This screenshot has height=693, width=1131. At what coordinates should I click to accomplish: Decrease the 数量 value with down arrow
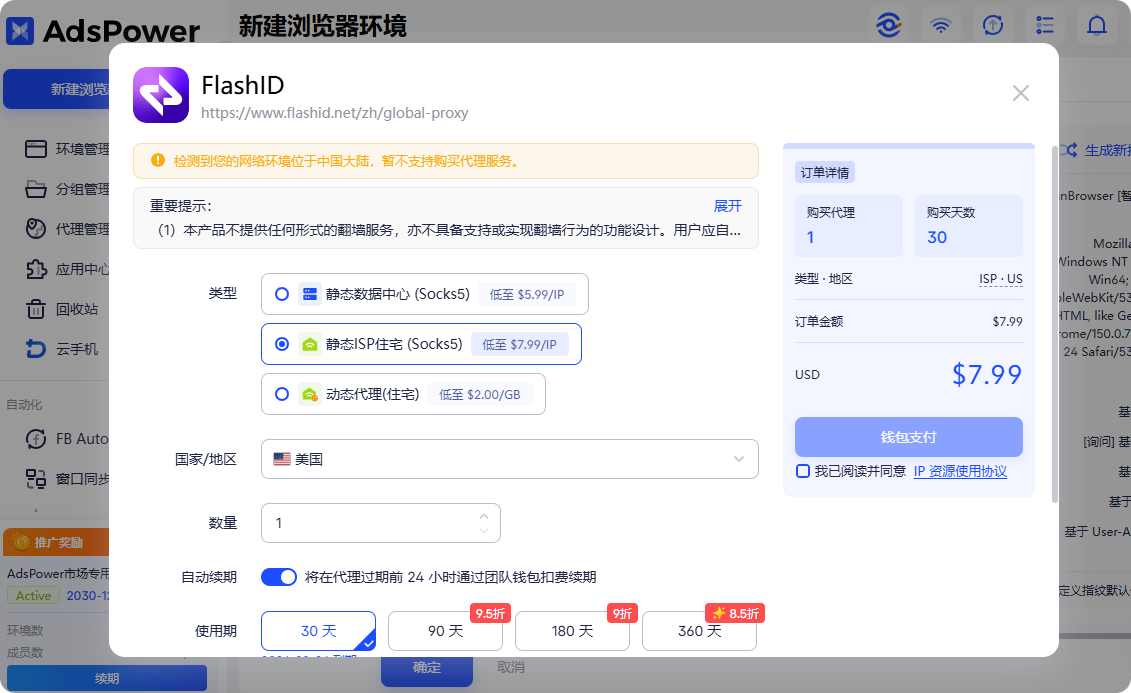[x=484, y=531]
